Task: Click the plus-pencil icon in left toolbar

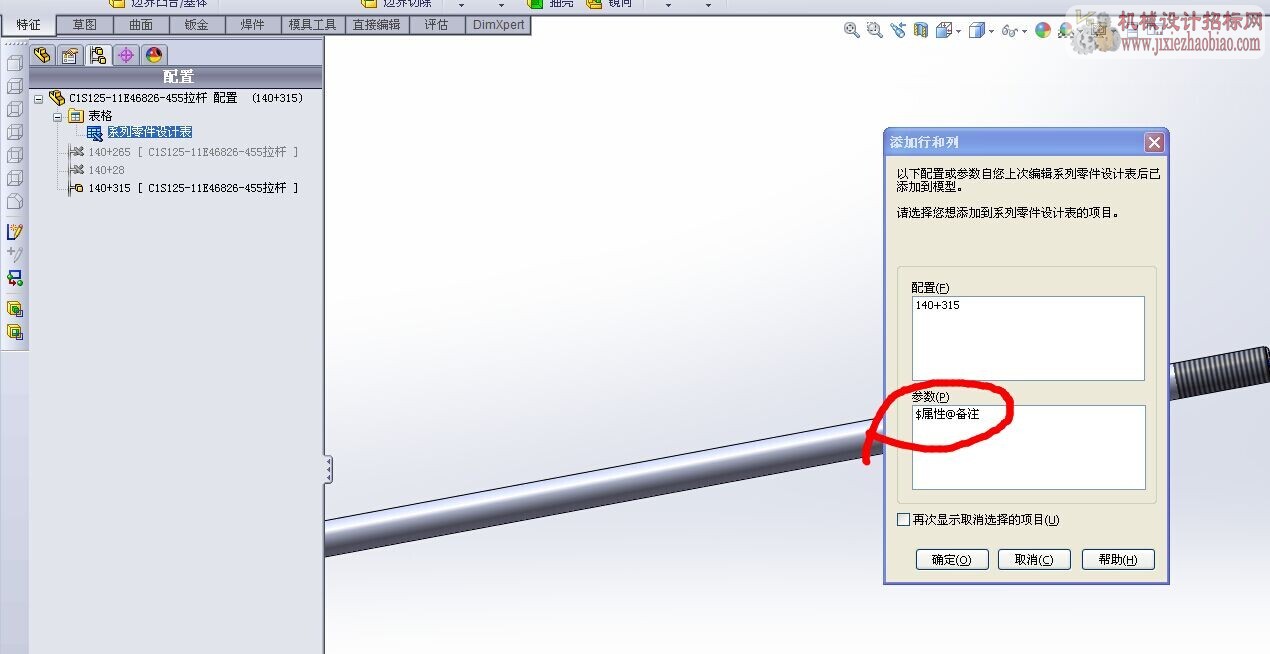Action: [14, 254]
